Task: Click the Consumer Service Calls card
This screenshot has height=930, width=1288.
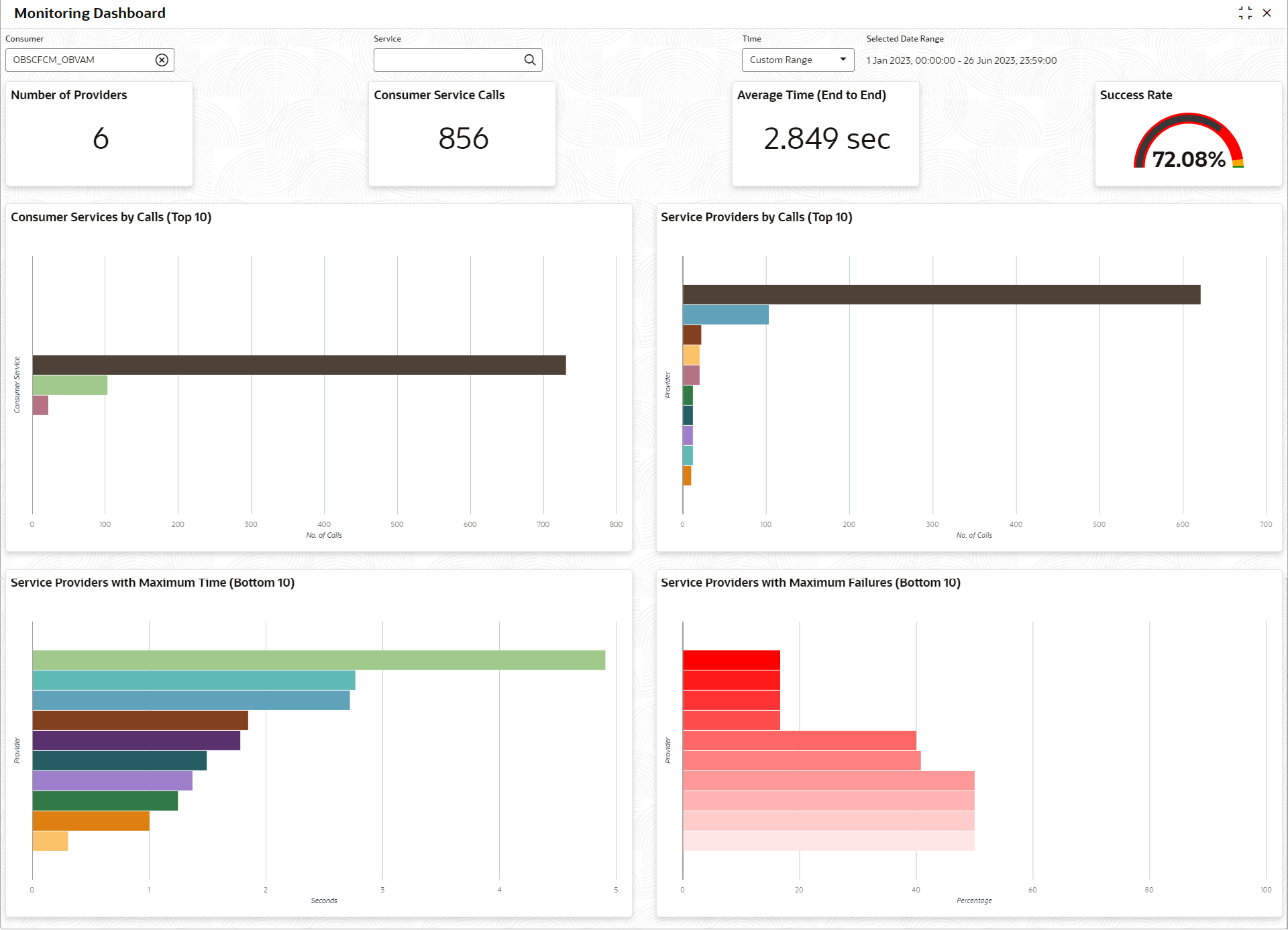Action: [462, 133]
